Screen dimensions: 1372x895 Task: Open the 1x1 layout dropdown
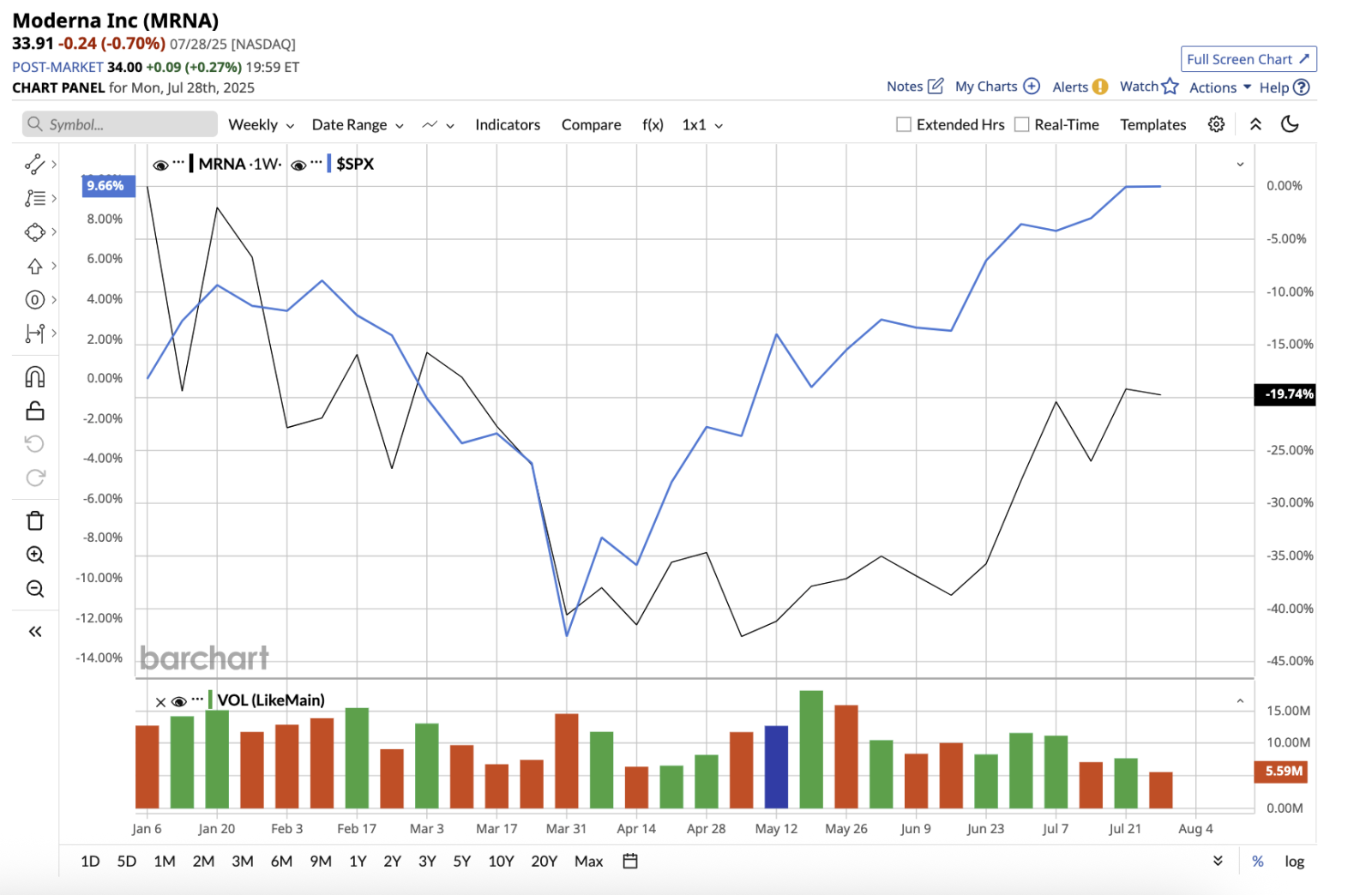(x=702, y=124)
